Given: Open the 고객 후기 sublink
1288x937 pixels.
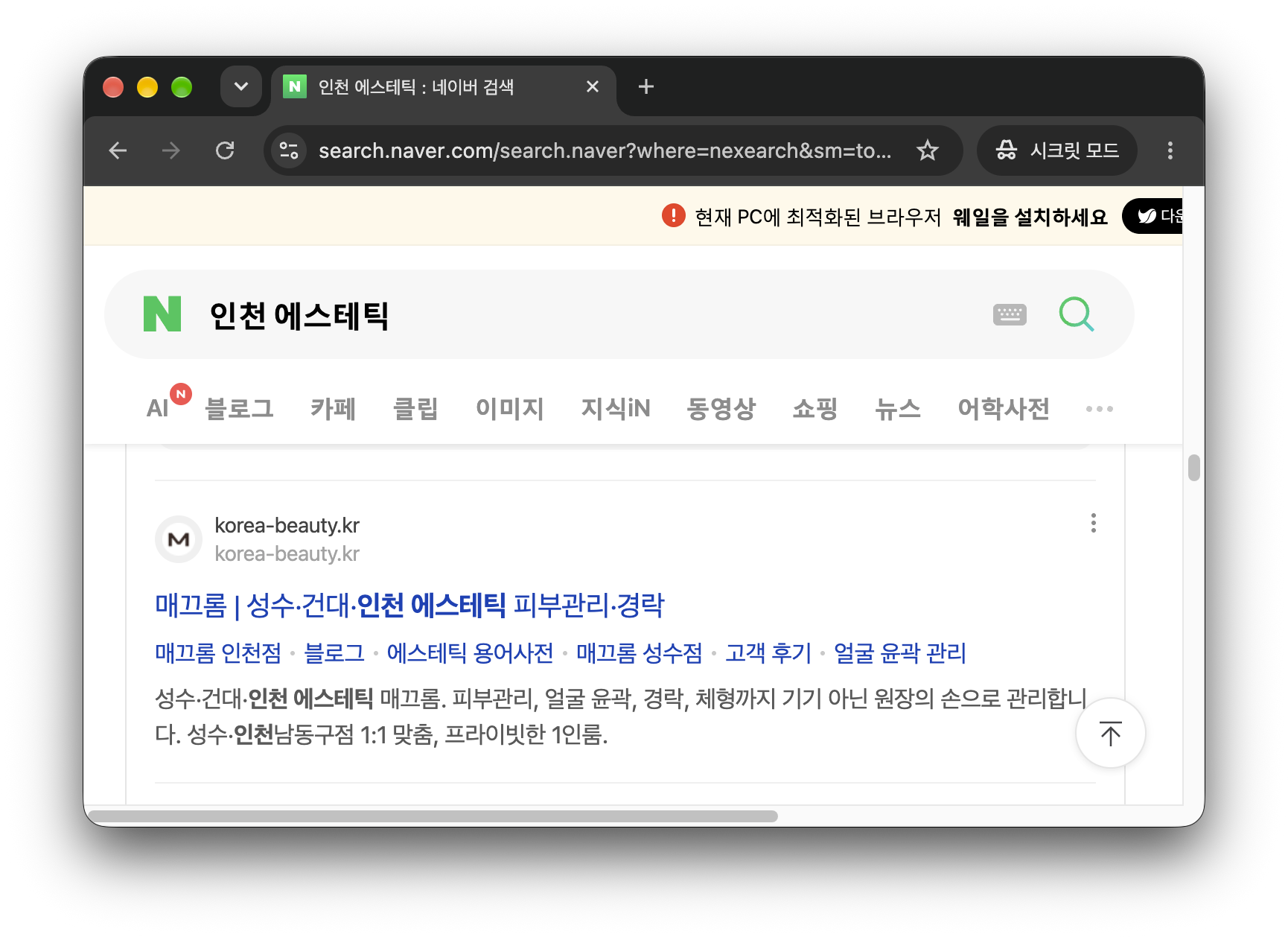Looking at the screenshot, I should pos(768,653).
